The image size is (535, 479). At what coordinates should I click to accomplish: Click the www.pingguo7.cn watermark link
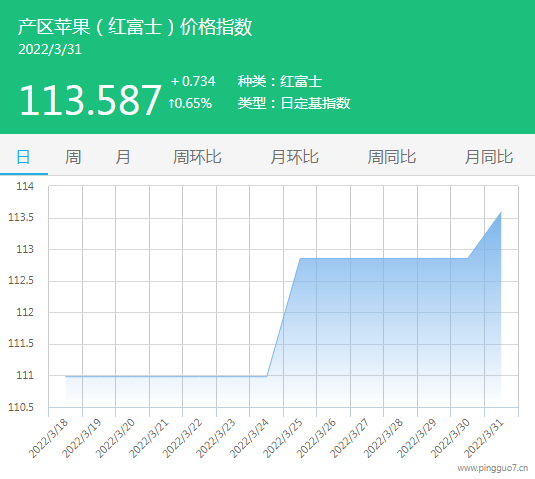click(493, 468)
